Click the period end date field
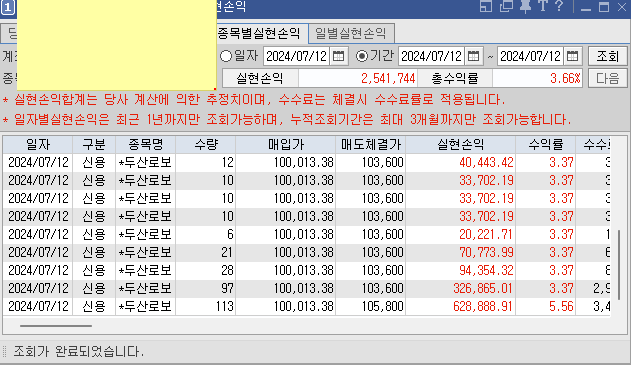This screenshot has width=631, height=365. pyautogui.click(x=531, y=56)
